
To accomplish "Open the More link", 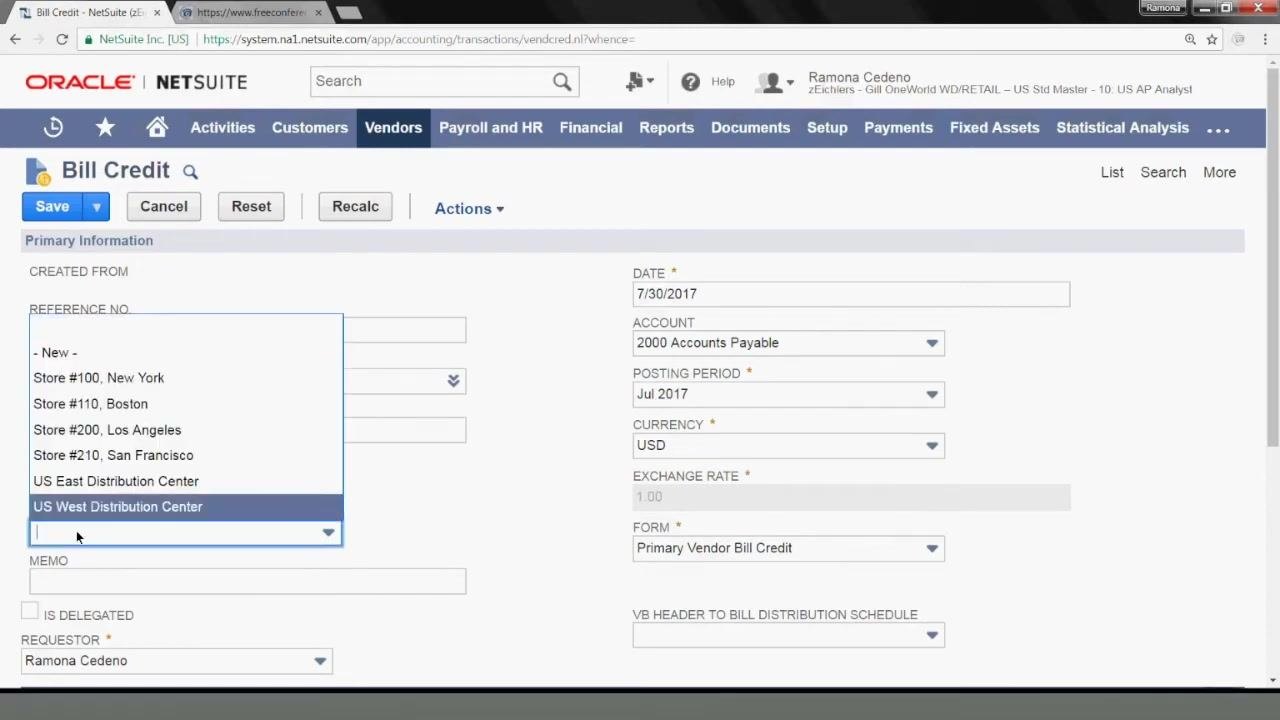I will point(1219,172).
